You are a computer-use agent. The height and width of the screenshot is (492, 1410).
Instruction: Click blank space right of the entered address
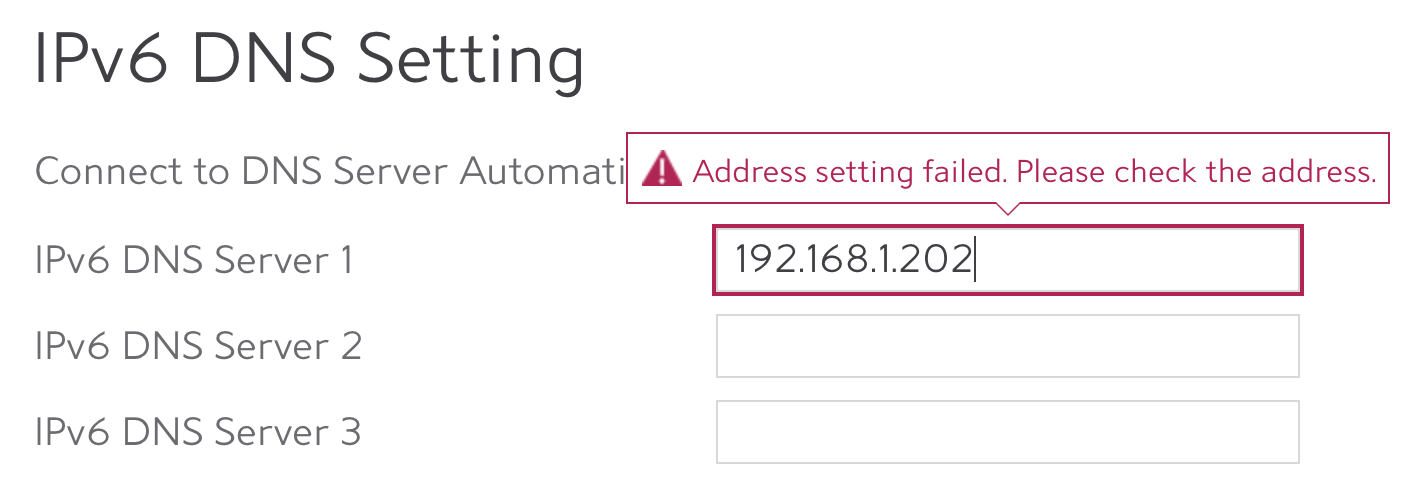click(1135, 261)
